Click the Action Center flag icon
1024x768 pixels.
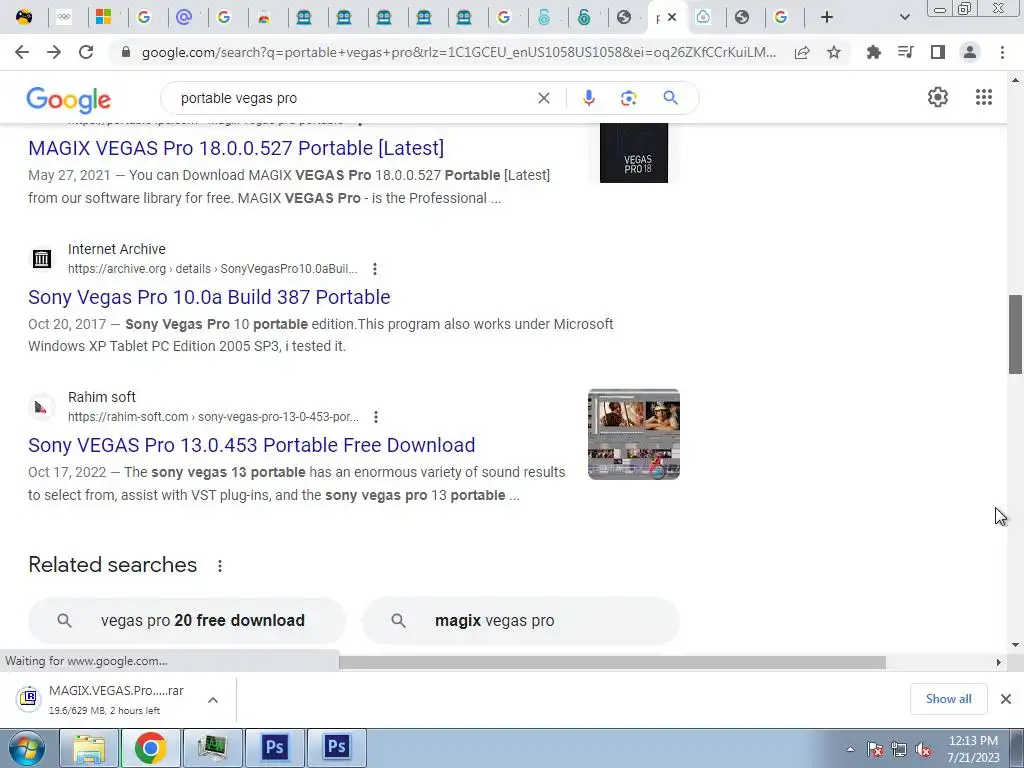pos(875,750)
